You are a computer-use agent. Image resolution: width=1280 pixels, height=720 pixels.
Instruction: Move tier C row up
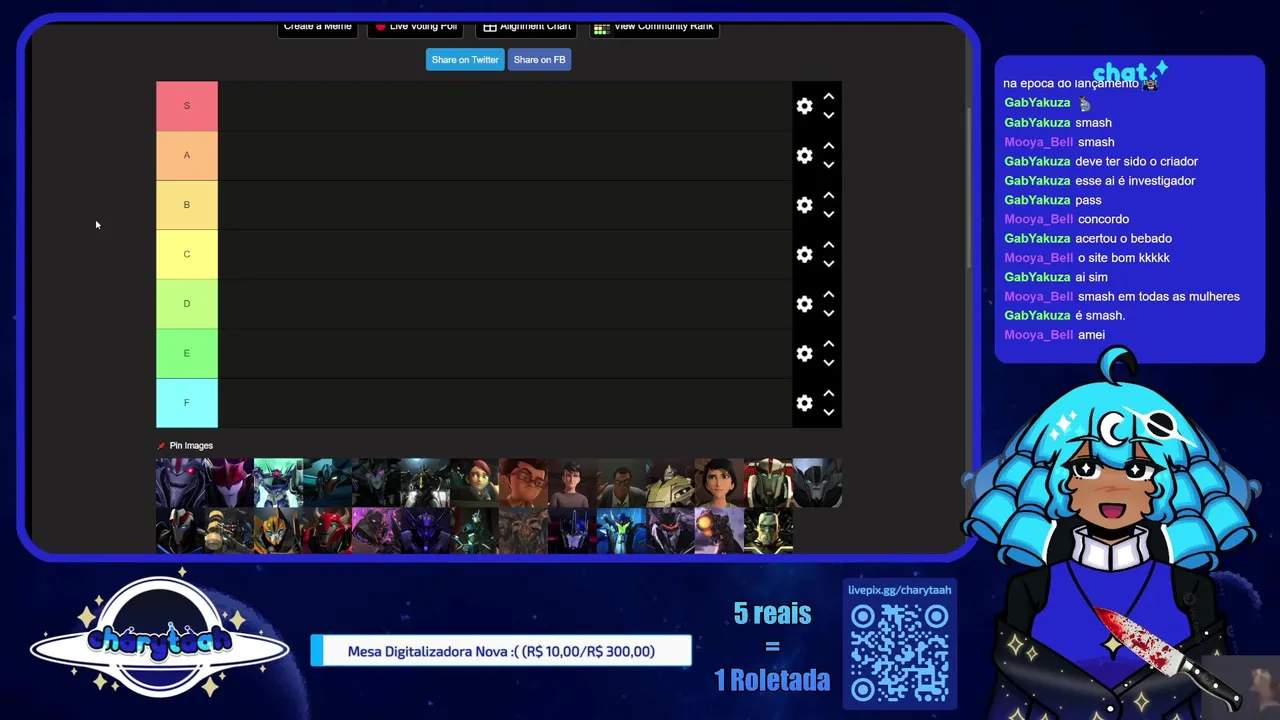pos(828,245)
